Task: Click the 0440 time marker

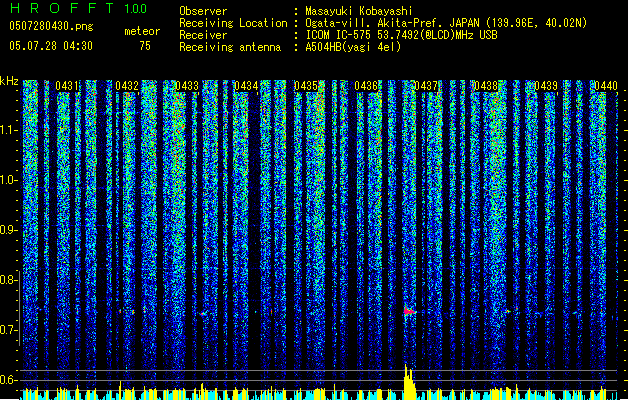Action: pos(606,86)
